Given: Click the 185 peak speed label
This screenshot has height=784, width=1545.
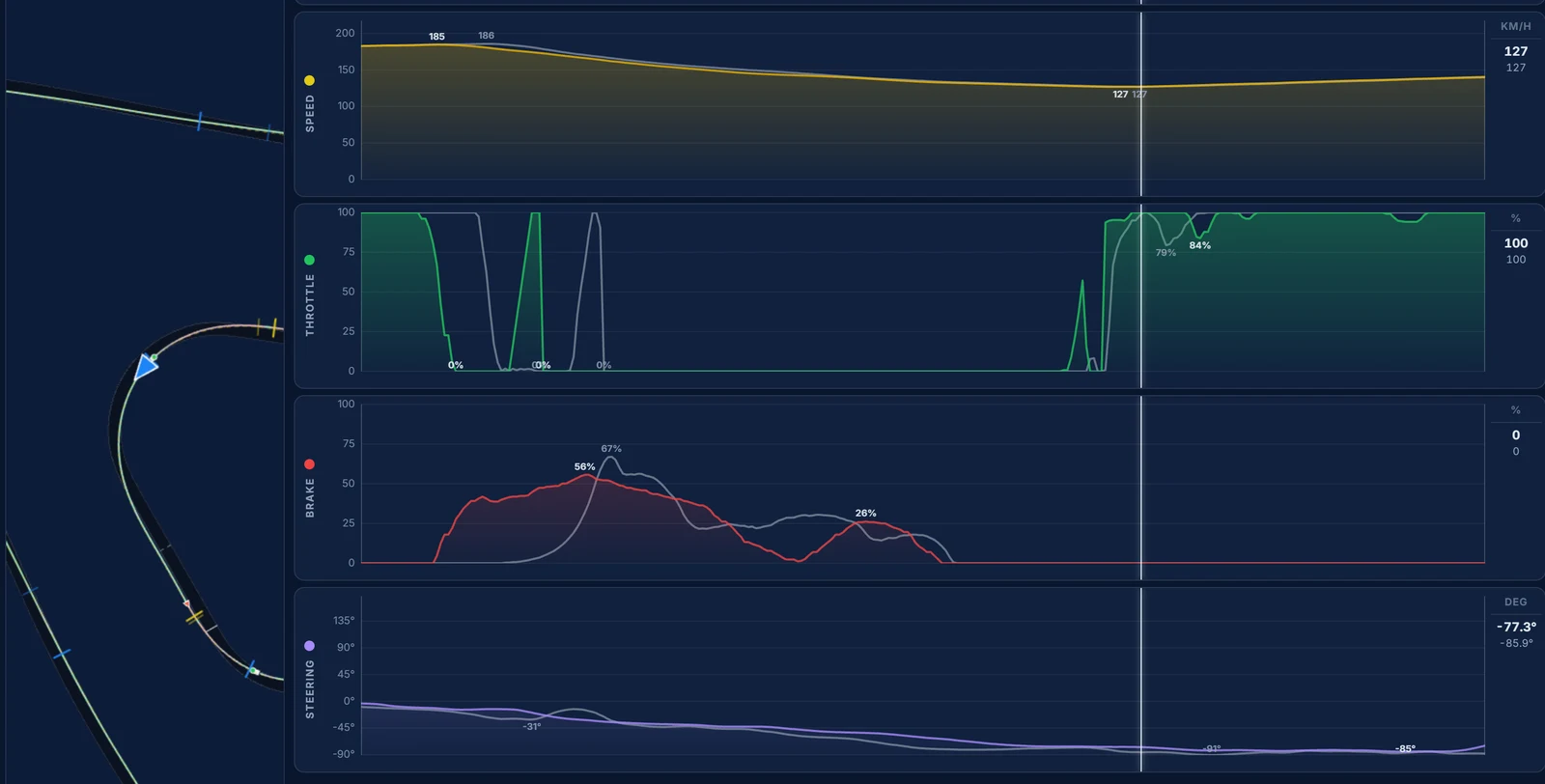Looking at the screenshot, I should [436, 37].
